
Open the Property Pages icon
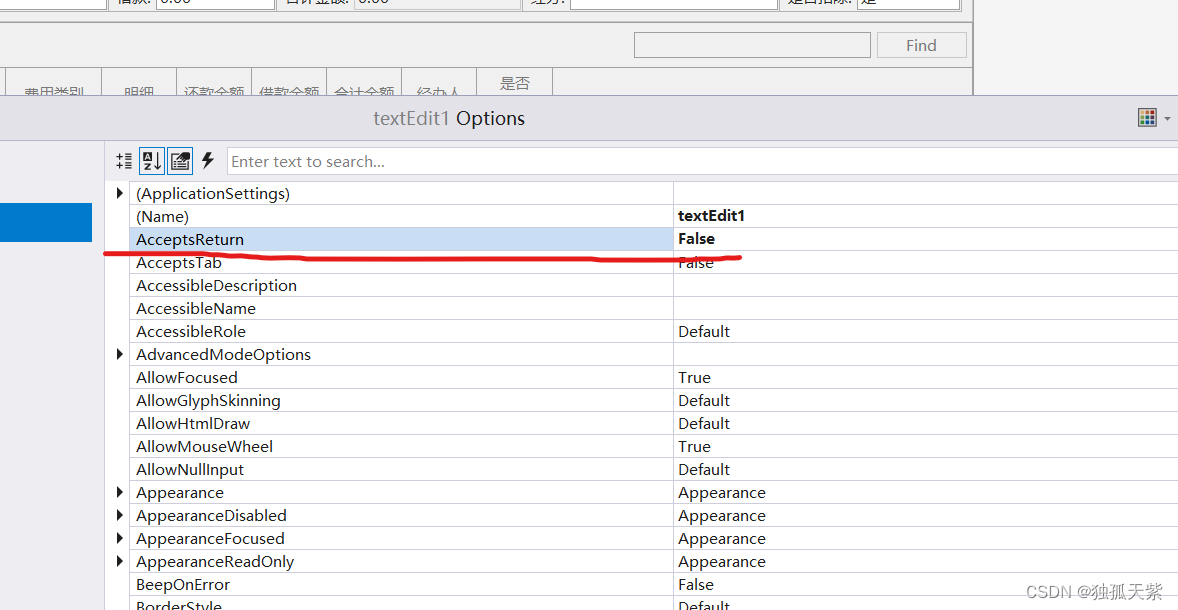coord(179,160)
